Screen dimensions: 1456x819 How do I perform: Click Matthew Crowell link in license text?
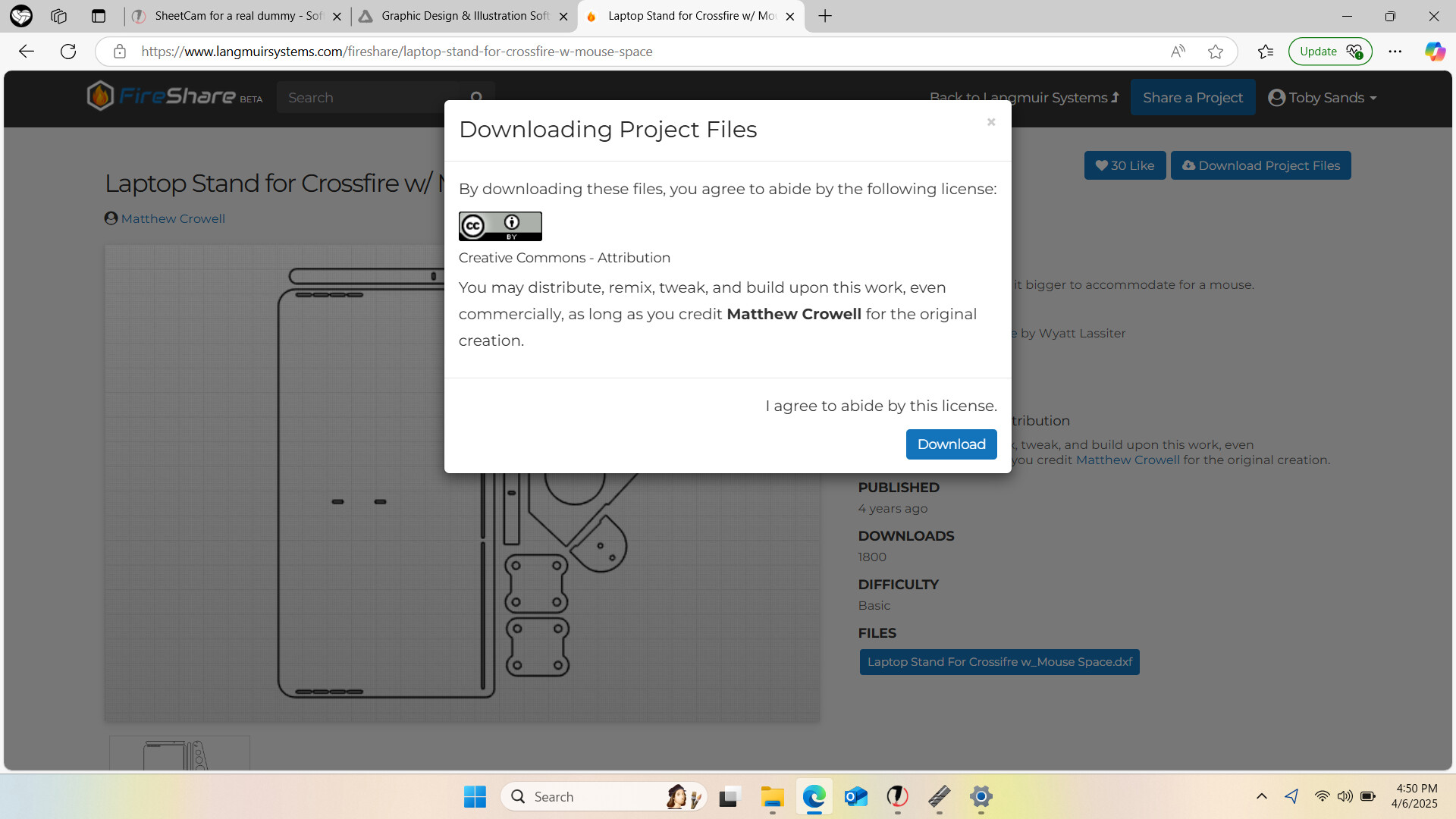coord(1128,460)
